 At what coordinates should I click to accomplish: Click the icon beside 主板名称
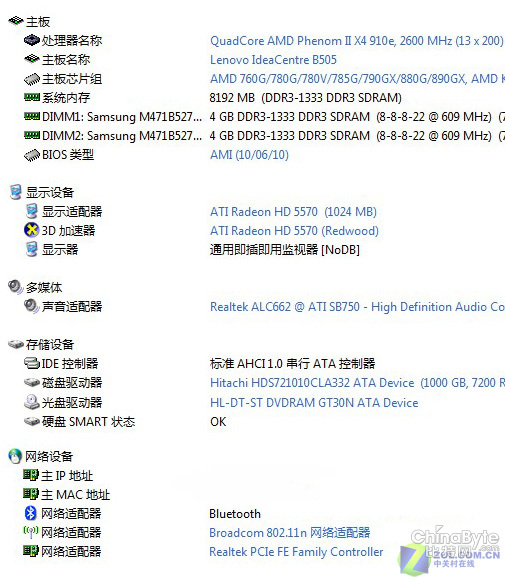tap(32, 59)
